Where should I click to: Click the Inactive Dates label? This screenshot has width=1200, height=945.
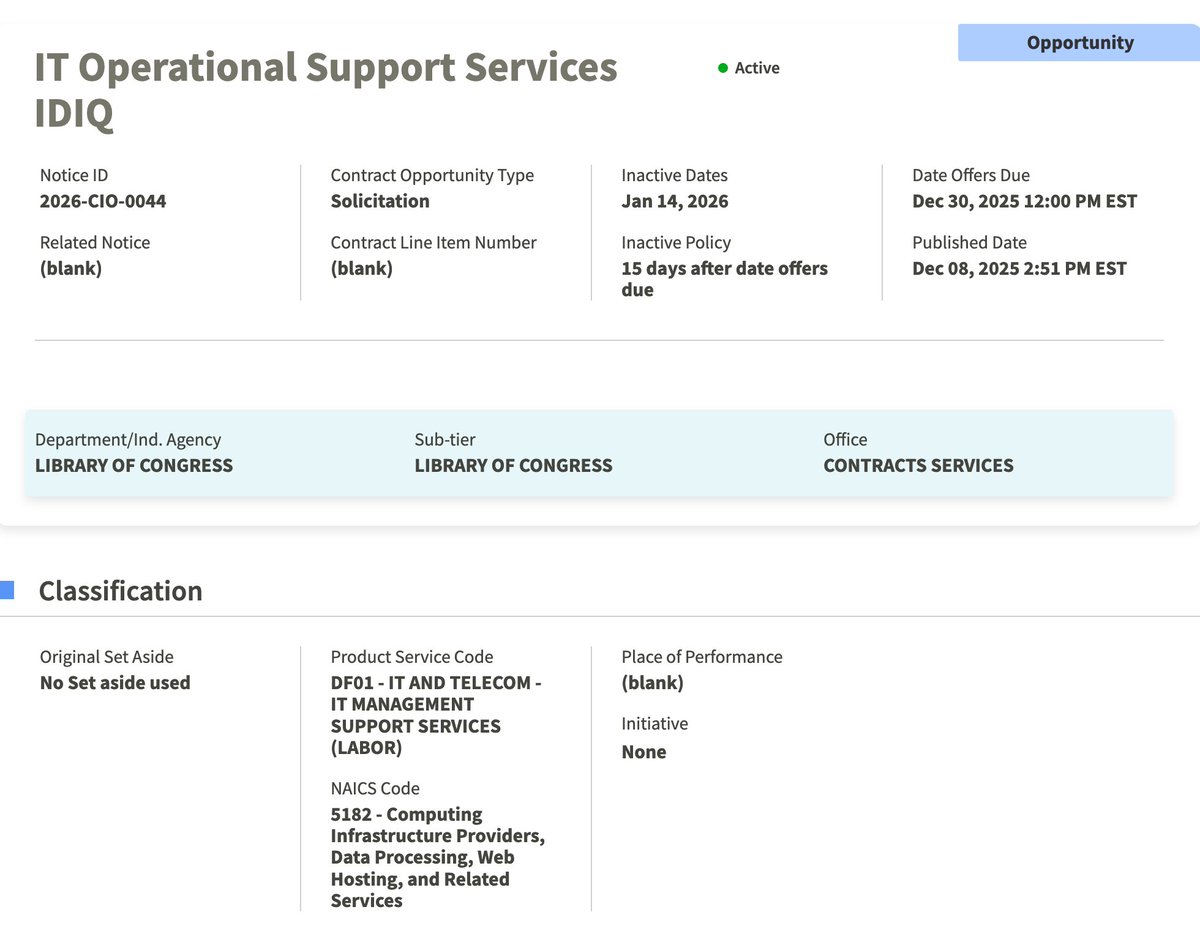coord(675,175)
